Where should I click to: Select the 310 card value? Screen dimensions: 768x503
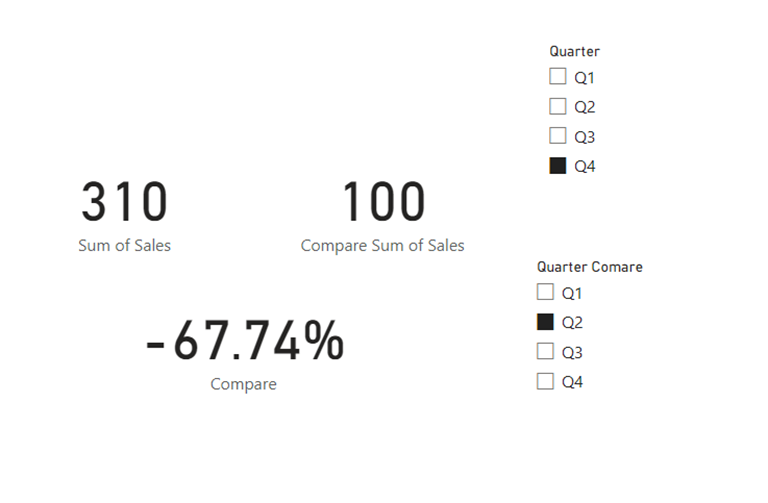pos(124,202)
